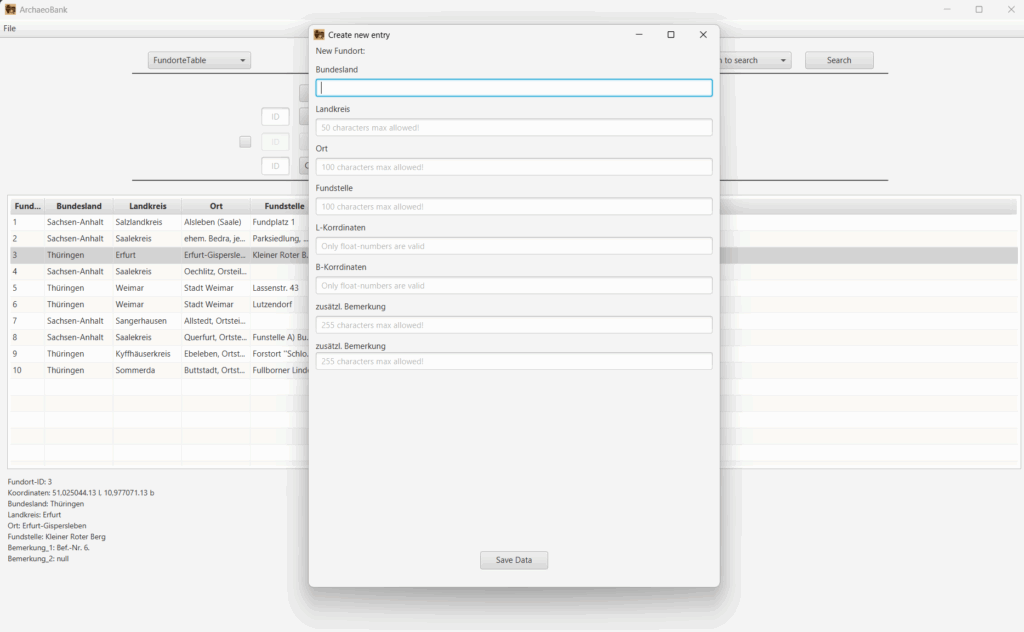Click the Fundstelle text field
Image resolution: width=1024 pixels, height=632 pixels.
(514, 207)
